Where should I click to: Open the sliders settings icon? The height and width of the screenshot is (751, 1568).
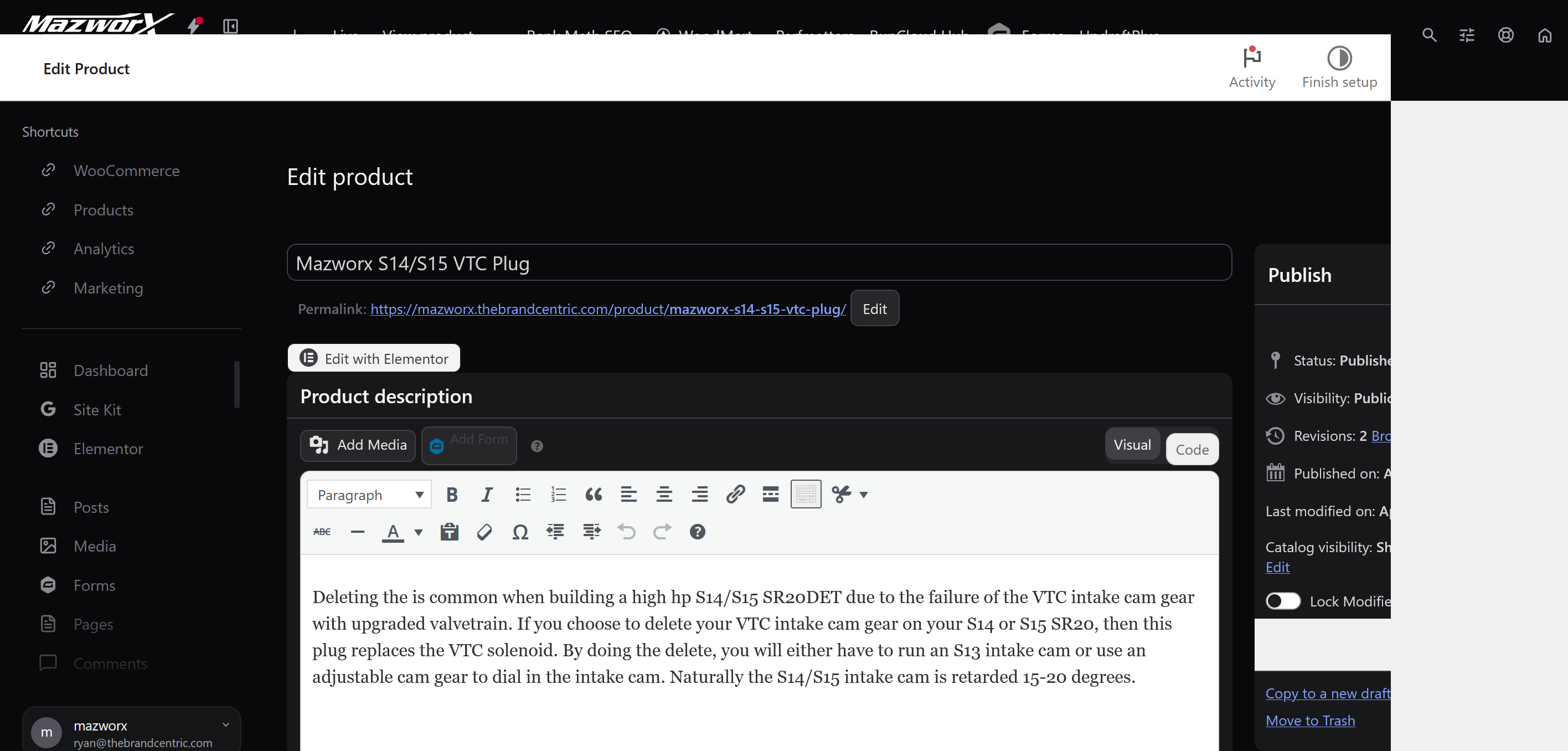pos(1467,35)
